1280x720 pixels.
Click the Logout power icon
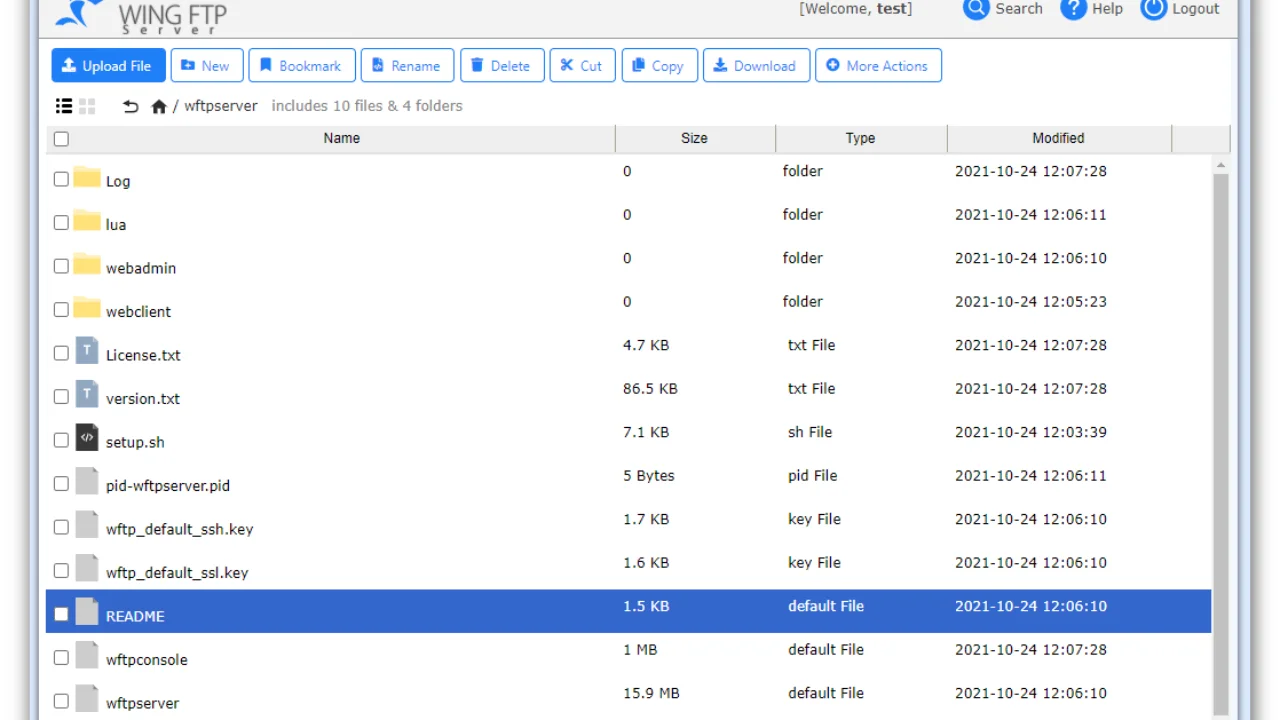click(x=1153, y=8)
